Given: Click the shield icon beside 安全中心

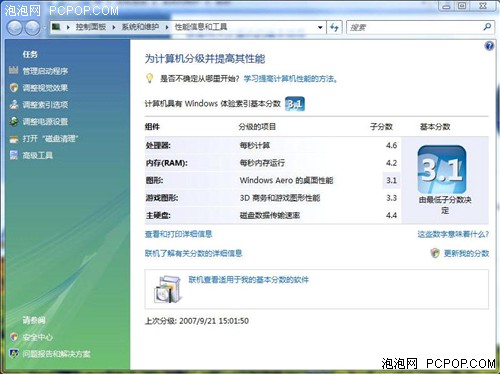Looking at the screenshot, I should tap(14, 337).
